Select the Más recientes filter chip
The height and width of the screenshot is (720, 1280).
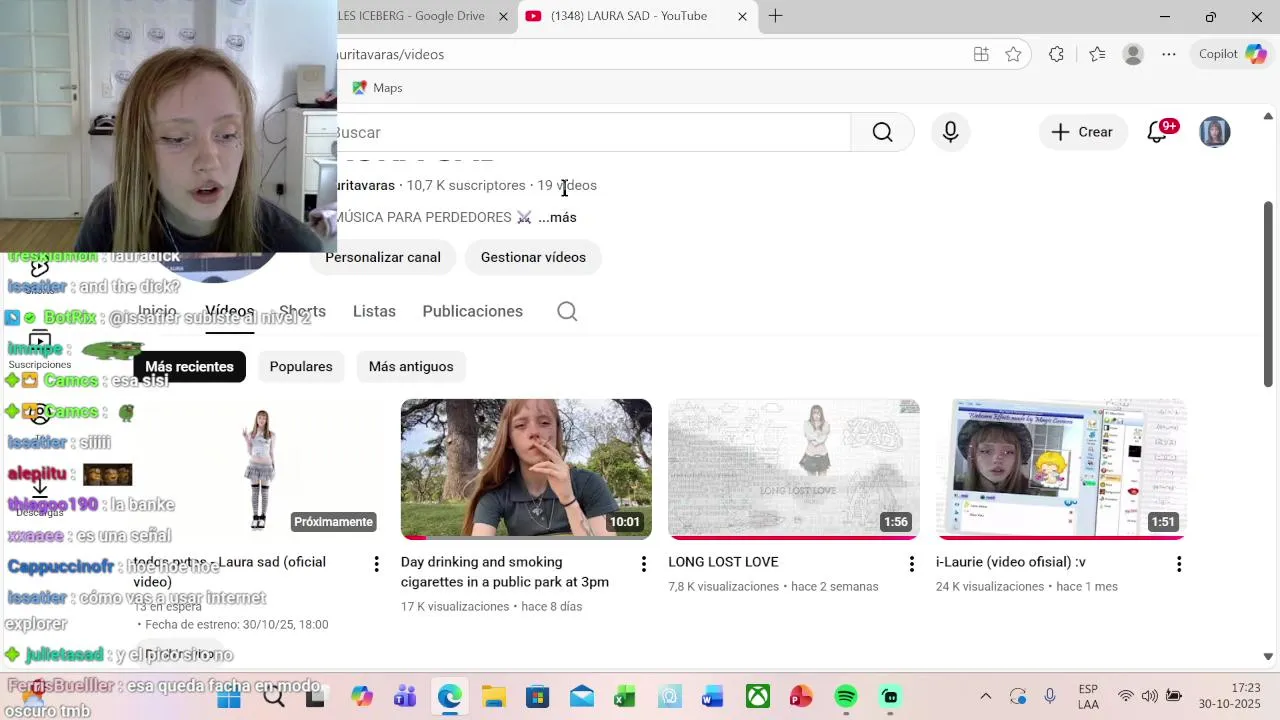189,366
